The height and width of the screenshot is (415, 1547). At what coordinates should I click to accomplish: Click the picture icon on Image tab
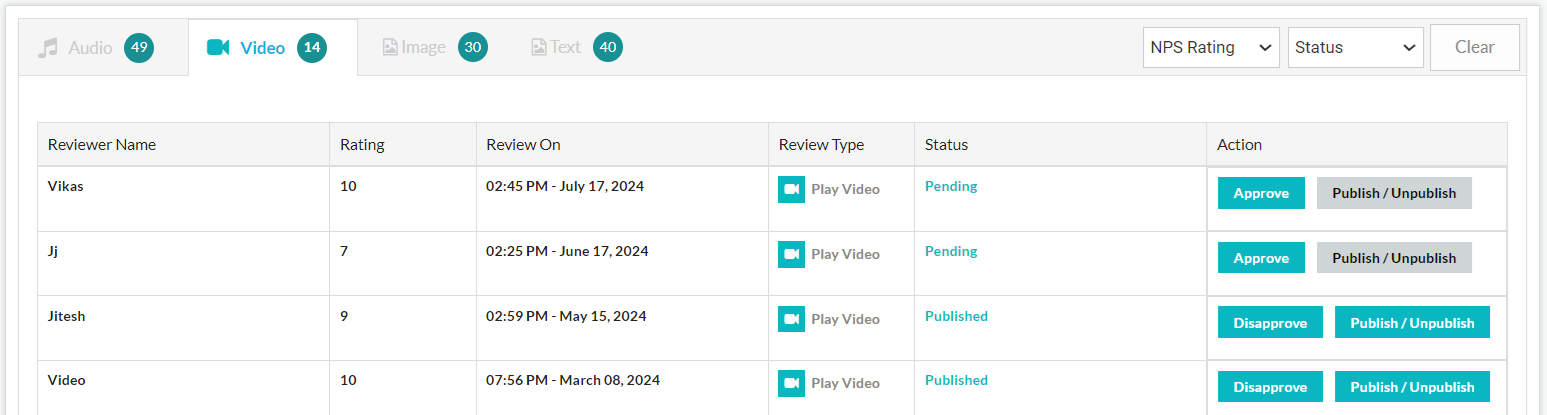390,47
